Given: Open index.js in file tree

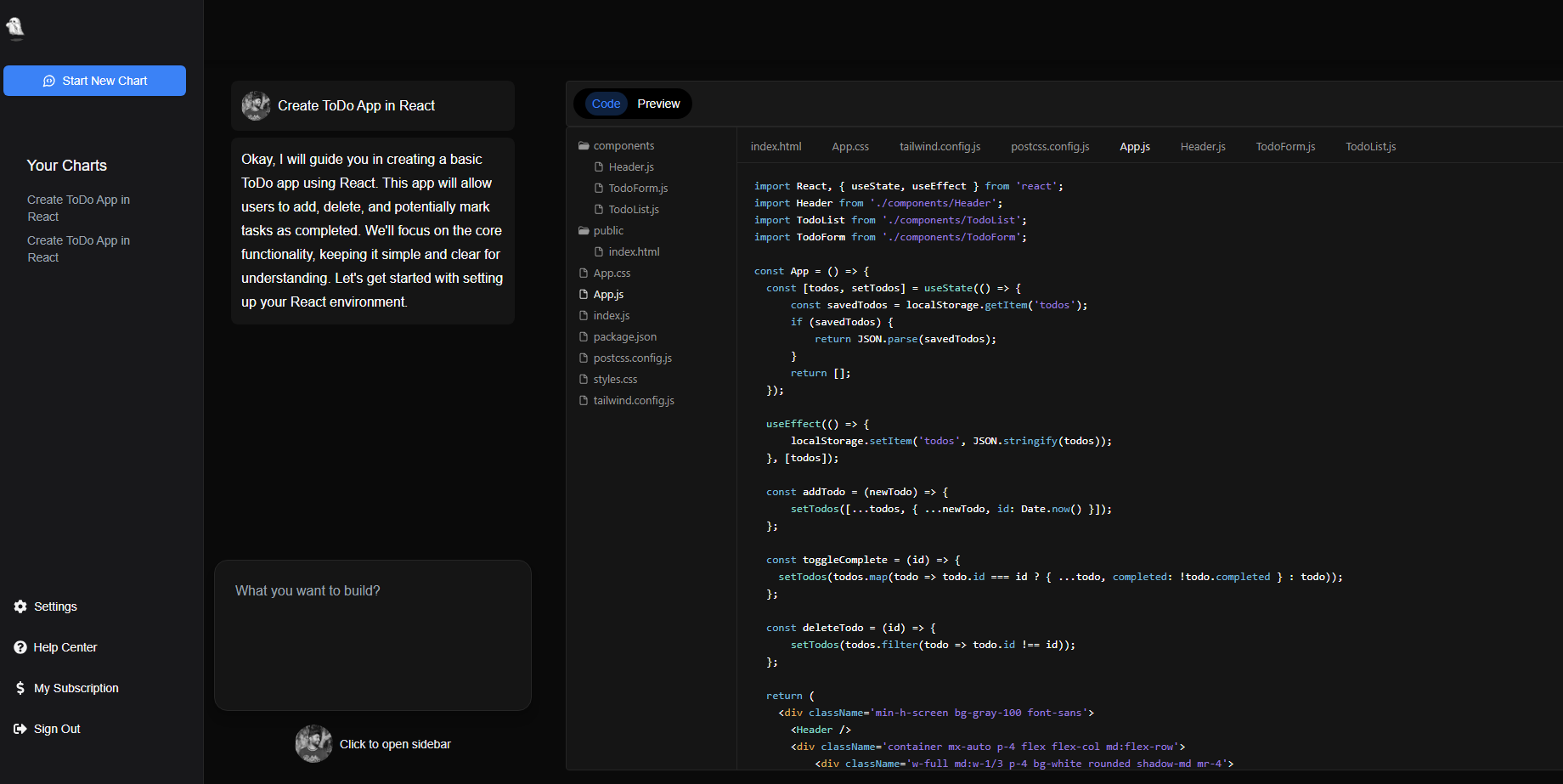Looking at the screenshot, I should (x=612, y=316).
